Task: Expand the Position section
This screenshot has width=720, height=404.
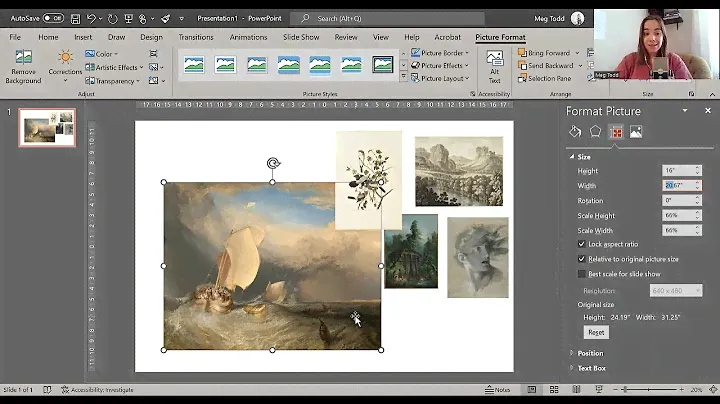Action: (x=590, y=353)
